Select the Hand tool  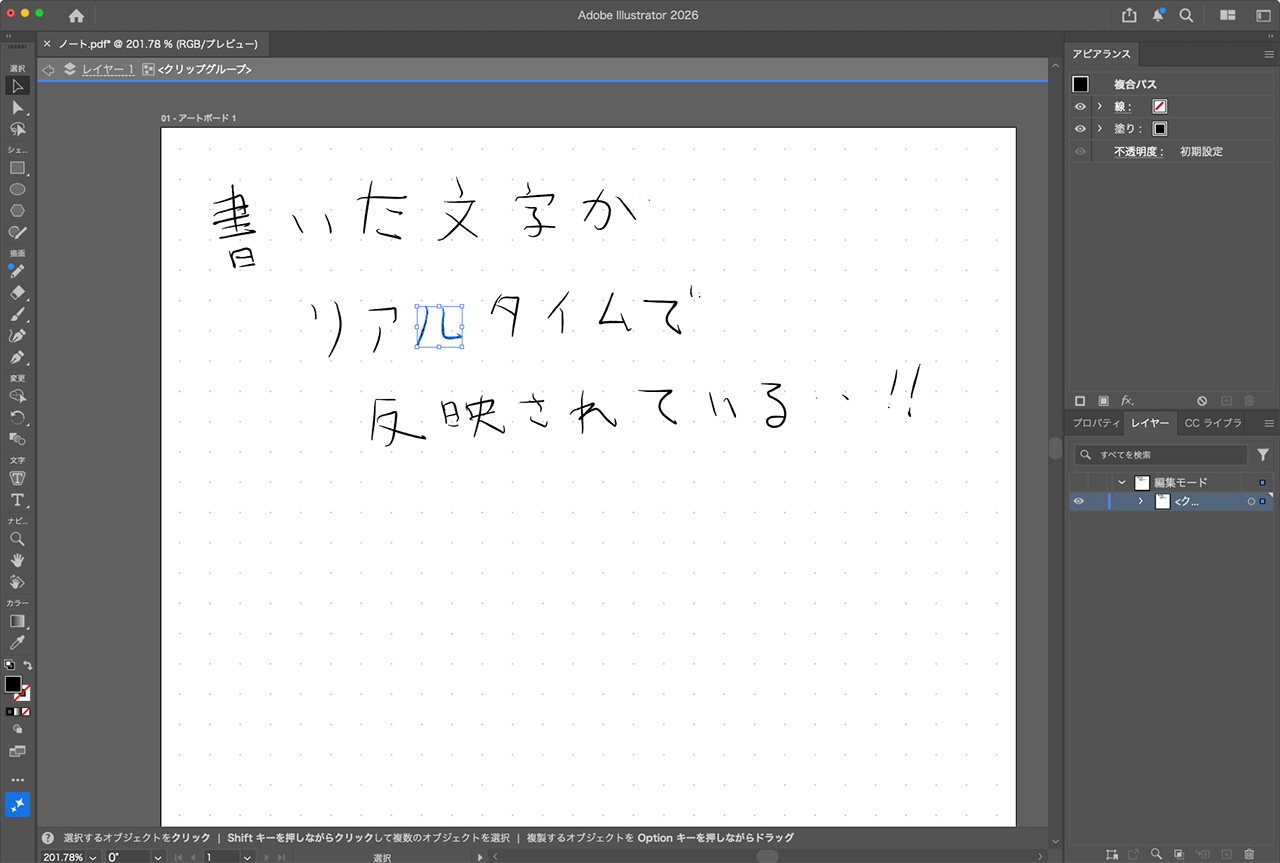[x=17, y=560]
